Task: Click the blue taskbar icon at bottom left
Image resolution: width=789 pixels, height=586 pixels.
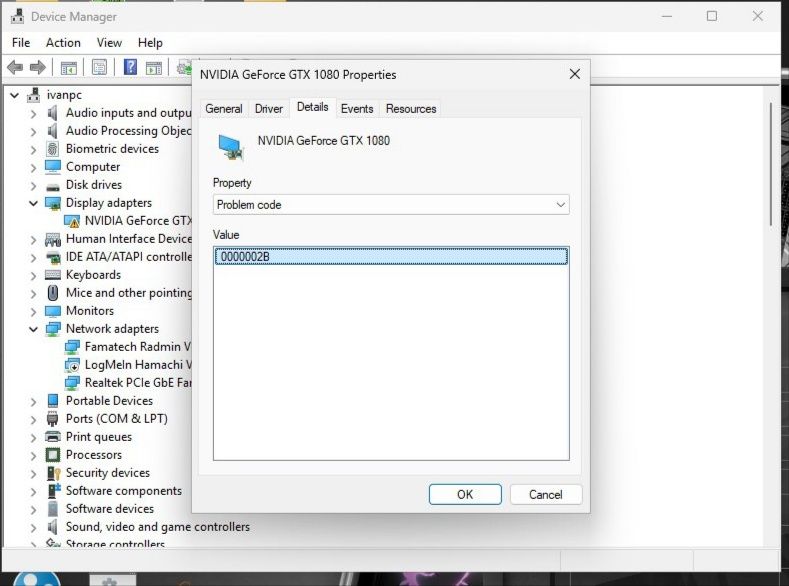Action: tap(36, 579)
